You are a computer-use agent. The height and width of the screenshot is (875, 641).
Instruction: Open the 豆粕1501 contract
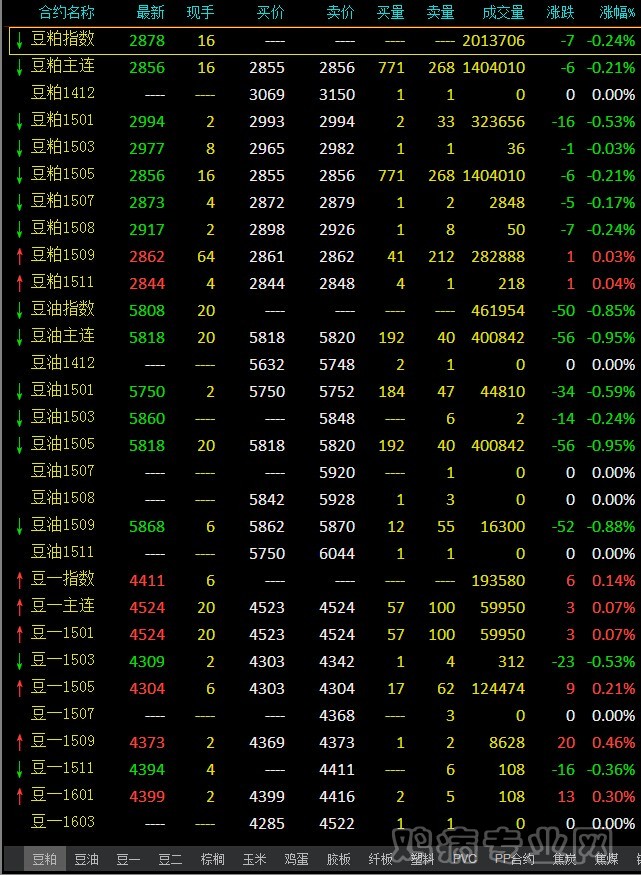325,121
